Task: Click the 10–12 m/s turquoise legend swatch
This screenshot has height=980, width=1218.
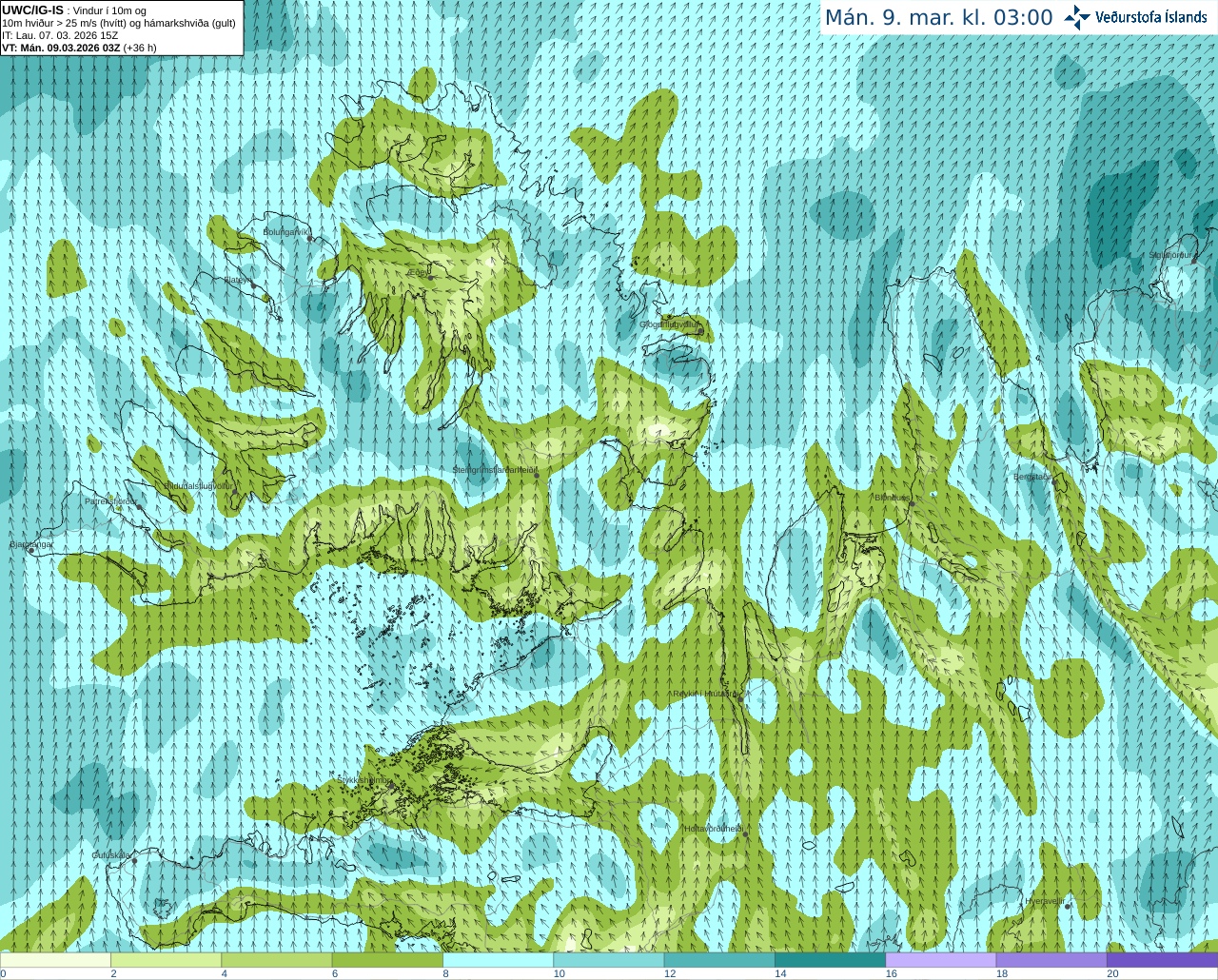Action: (608, 960)
